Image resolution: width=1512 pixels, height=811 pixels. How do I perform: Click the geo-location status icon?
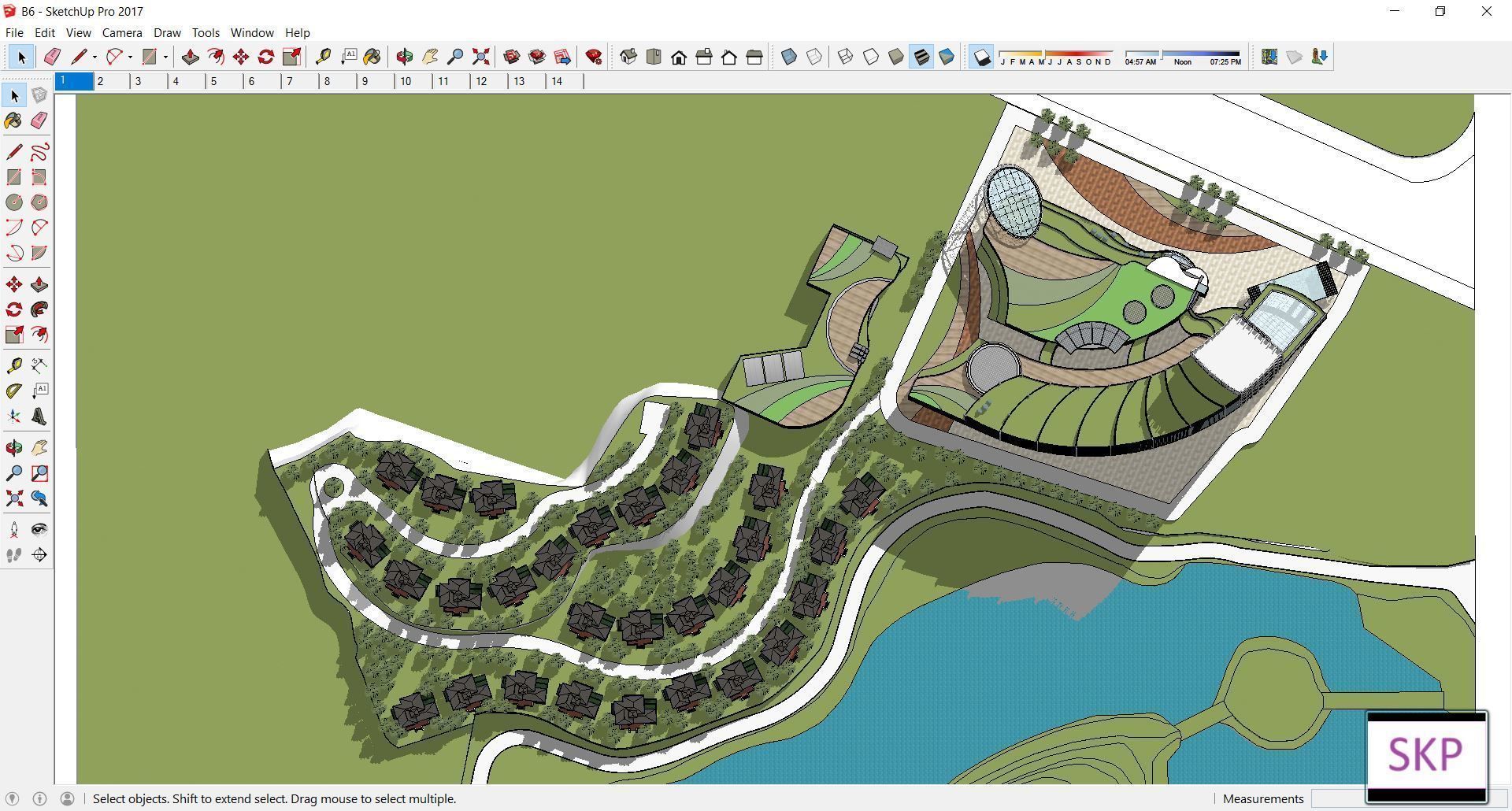pyautogui.click(x=13, y=798)
